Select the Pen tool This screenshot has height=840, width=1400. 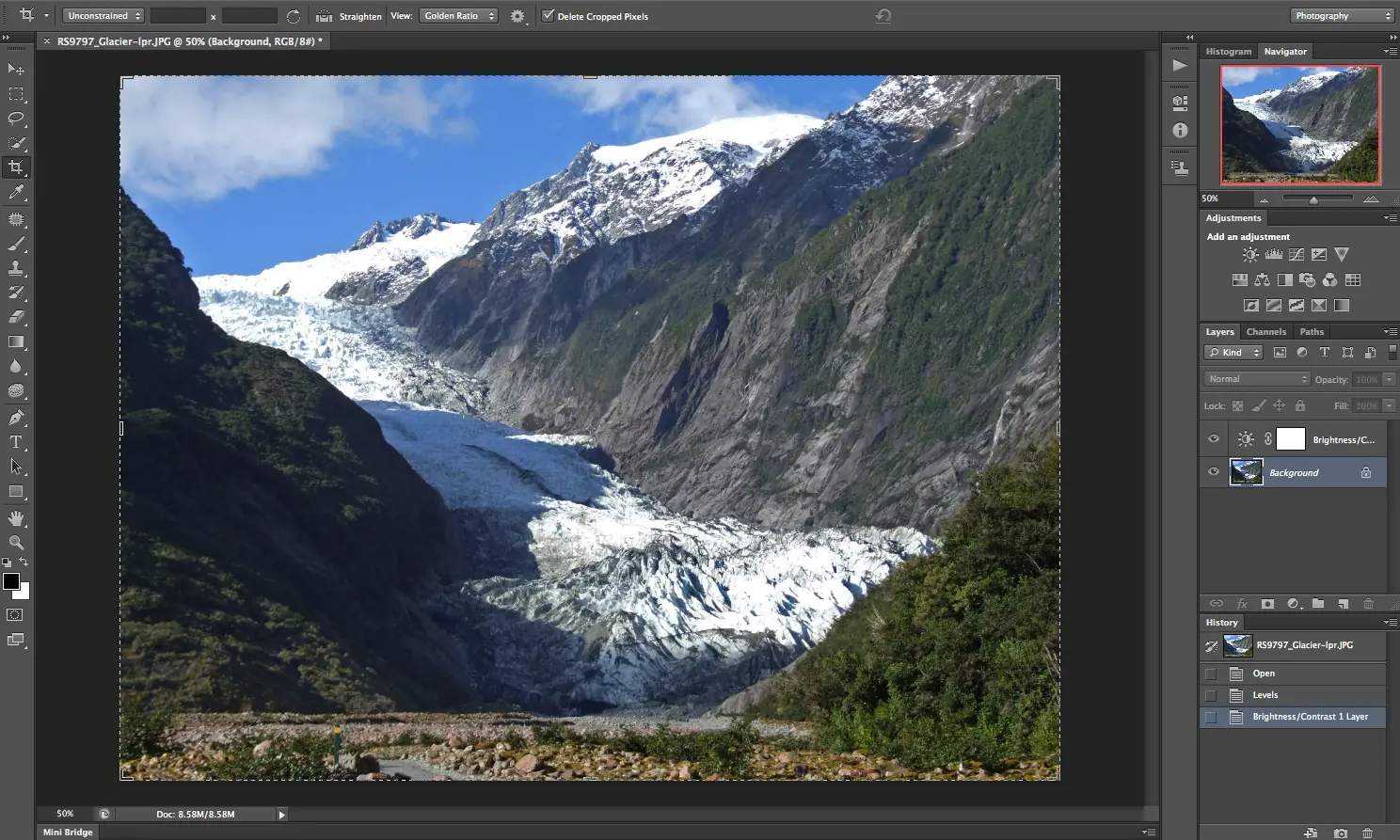[16, 418]
